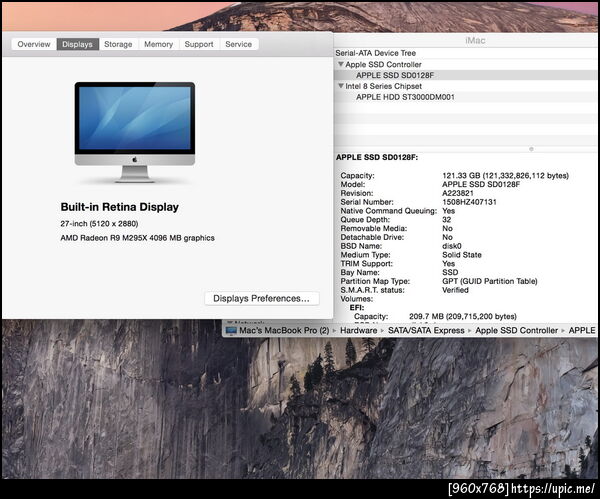Click the Capacity value 121.33 GB
Screen dimensions: 600x499
coord(505,176)
